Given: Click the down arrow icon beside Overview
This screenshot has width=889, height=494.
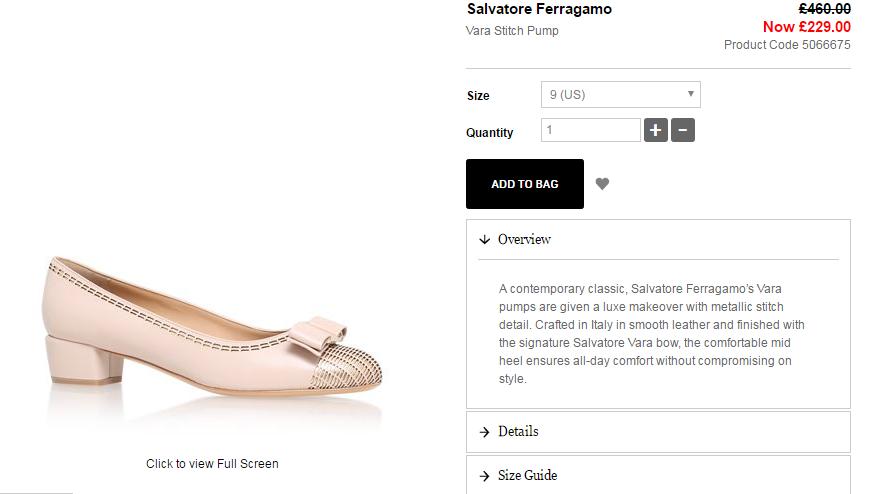Looking at the screenshot, I should point(484,240).
